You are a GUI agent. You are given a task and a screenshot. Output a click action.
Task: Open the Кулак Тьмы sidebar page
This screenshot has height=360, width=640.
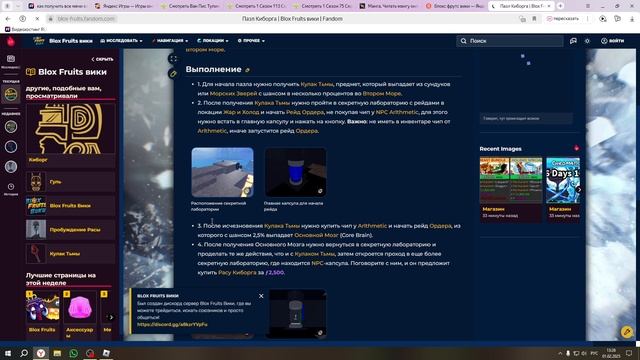(x=71, y=254)
